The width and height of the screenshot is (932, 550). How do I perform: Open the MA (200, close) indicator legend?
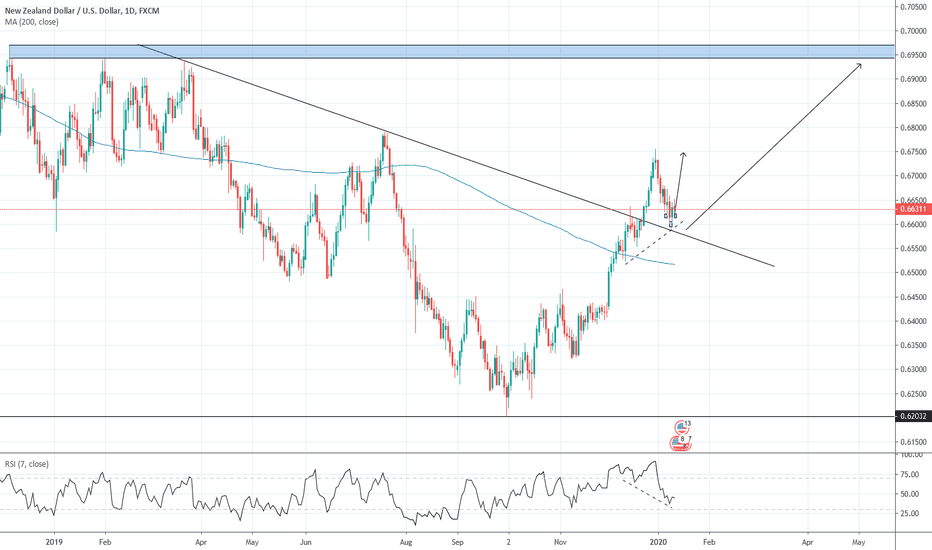(x=31, y=19)
